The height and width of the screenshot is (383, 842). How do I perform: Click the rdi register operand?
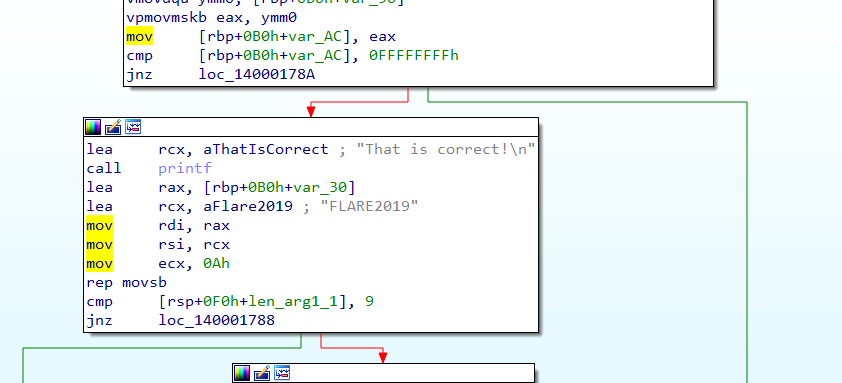coord(172,226)
